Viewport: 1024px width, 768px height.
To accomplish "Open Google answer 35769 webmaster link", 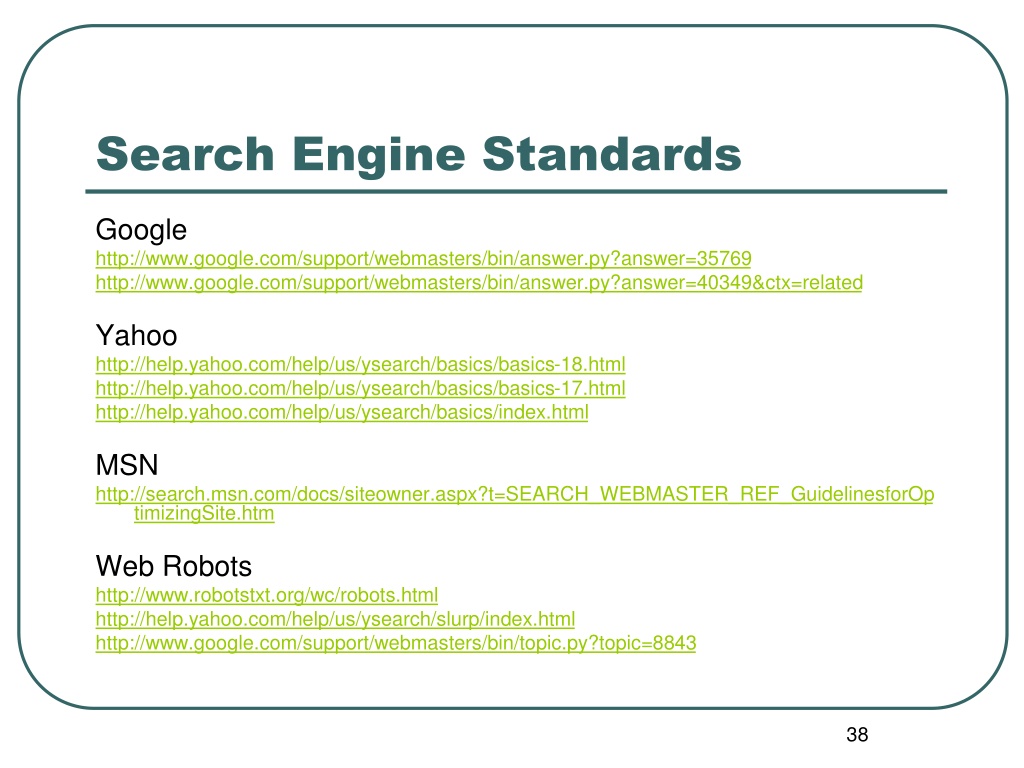I will tap(423, 259).
